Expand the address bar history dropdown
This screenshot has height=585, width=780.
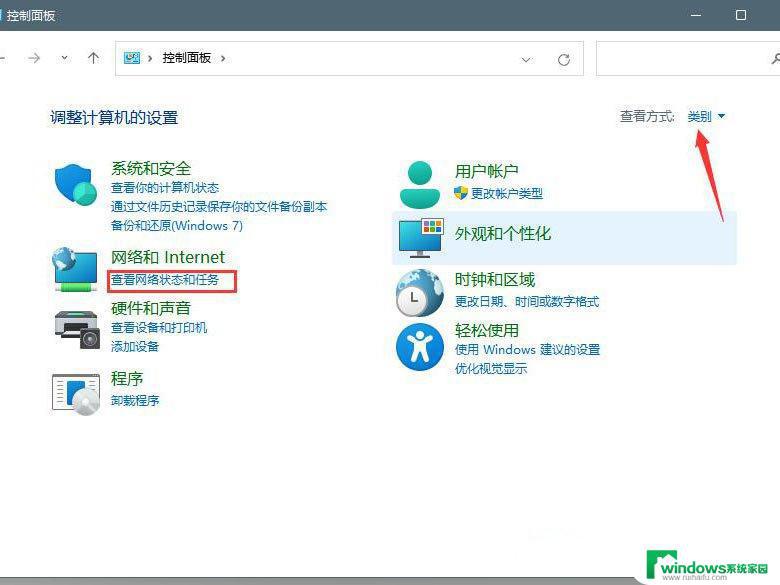526,60
